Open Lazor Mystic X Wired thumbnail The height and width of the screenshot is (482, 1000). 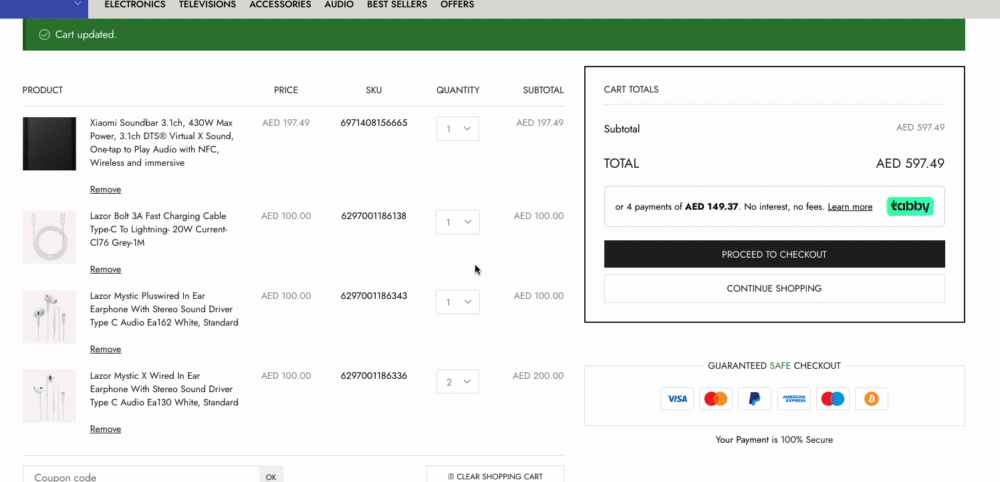(x=49, y=396)
